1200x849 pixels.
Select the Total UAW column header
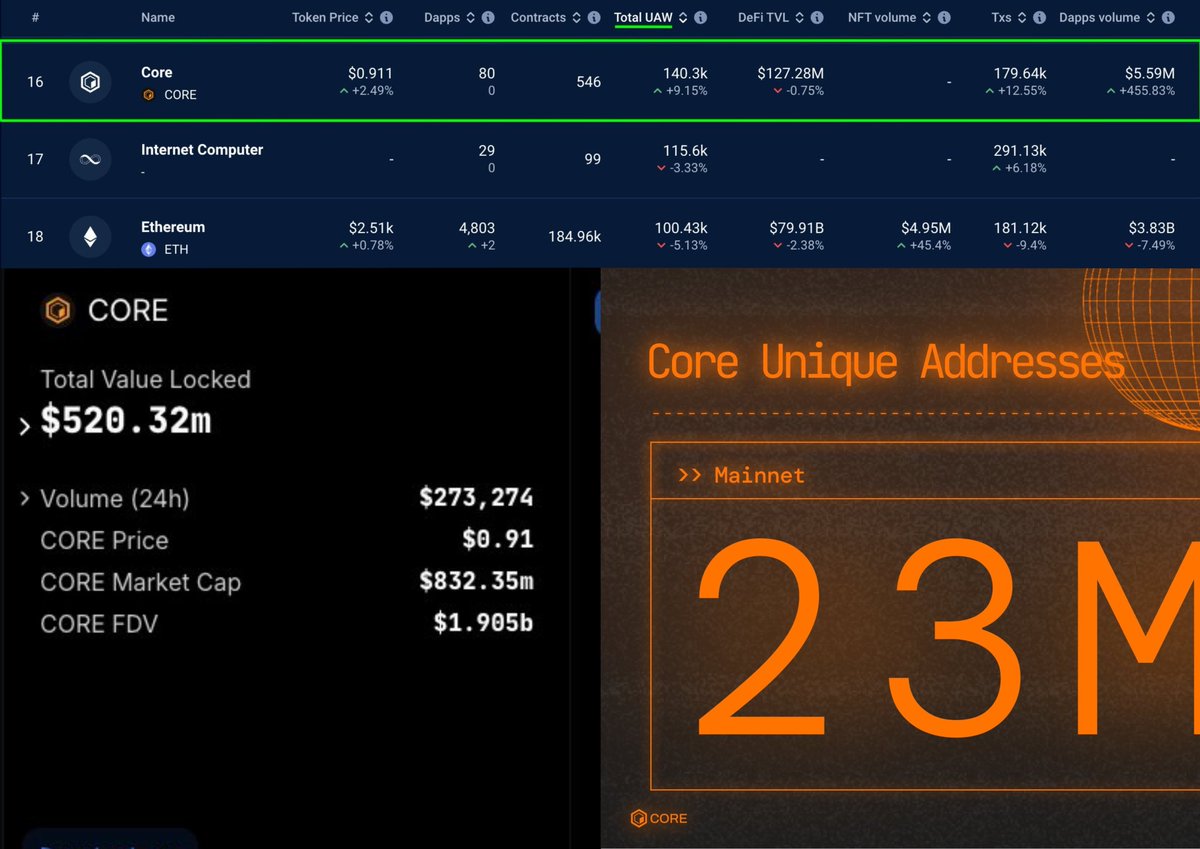point(643,18)
